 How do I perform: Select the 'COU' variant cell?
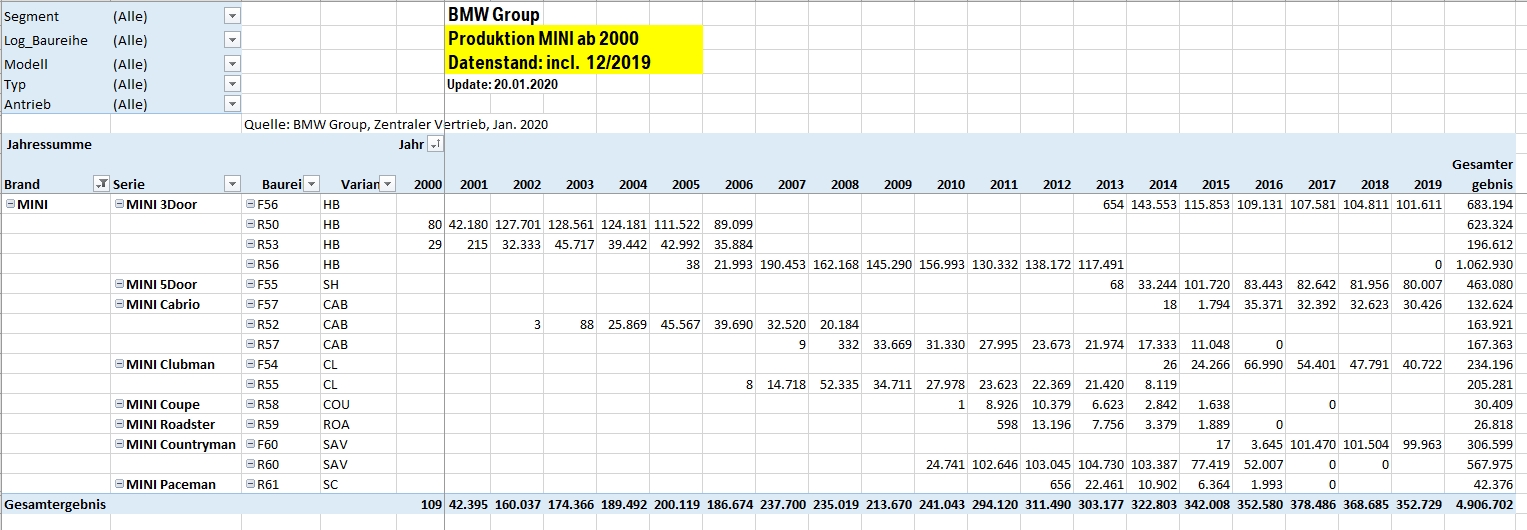336,404
